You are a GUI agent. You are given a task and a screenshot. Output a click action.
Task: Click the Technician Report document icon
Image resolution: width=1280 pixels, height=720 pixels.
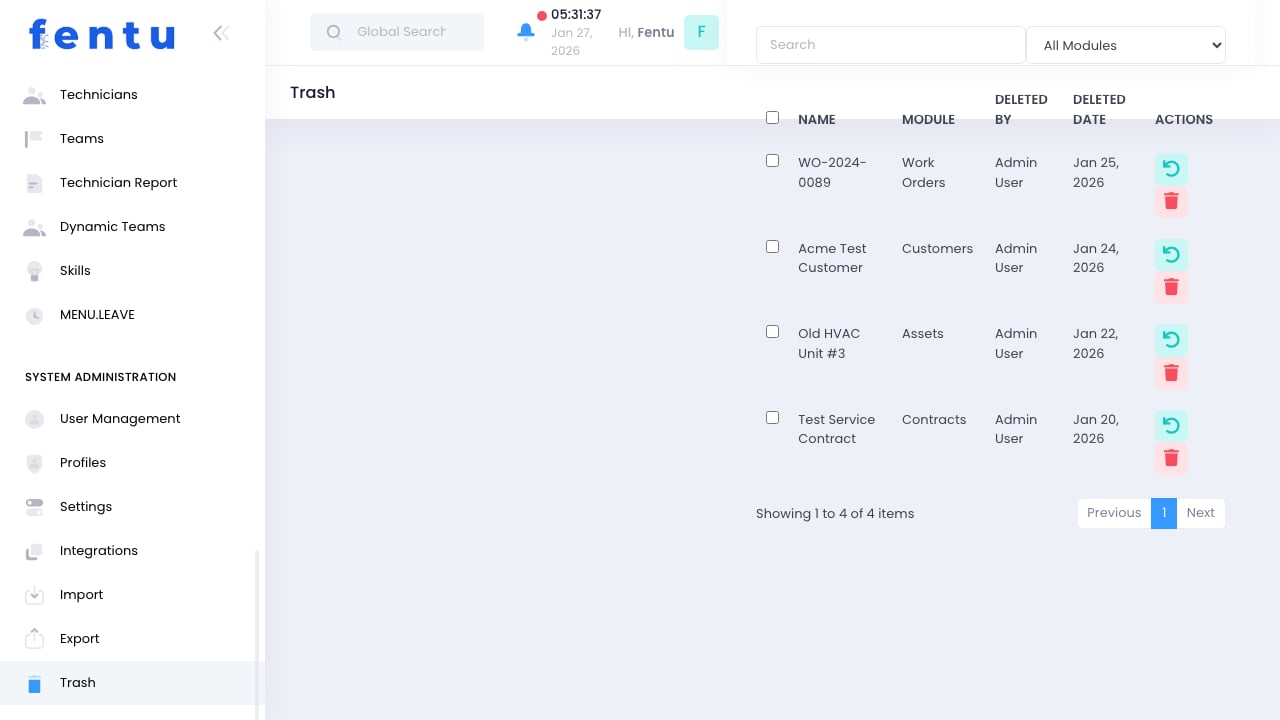pyautogui.click(x=34, y=183)
